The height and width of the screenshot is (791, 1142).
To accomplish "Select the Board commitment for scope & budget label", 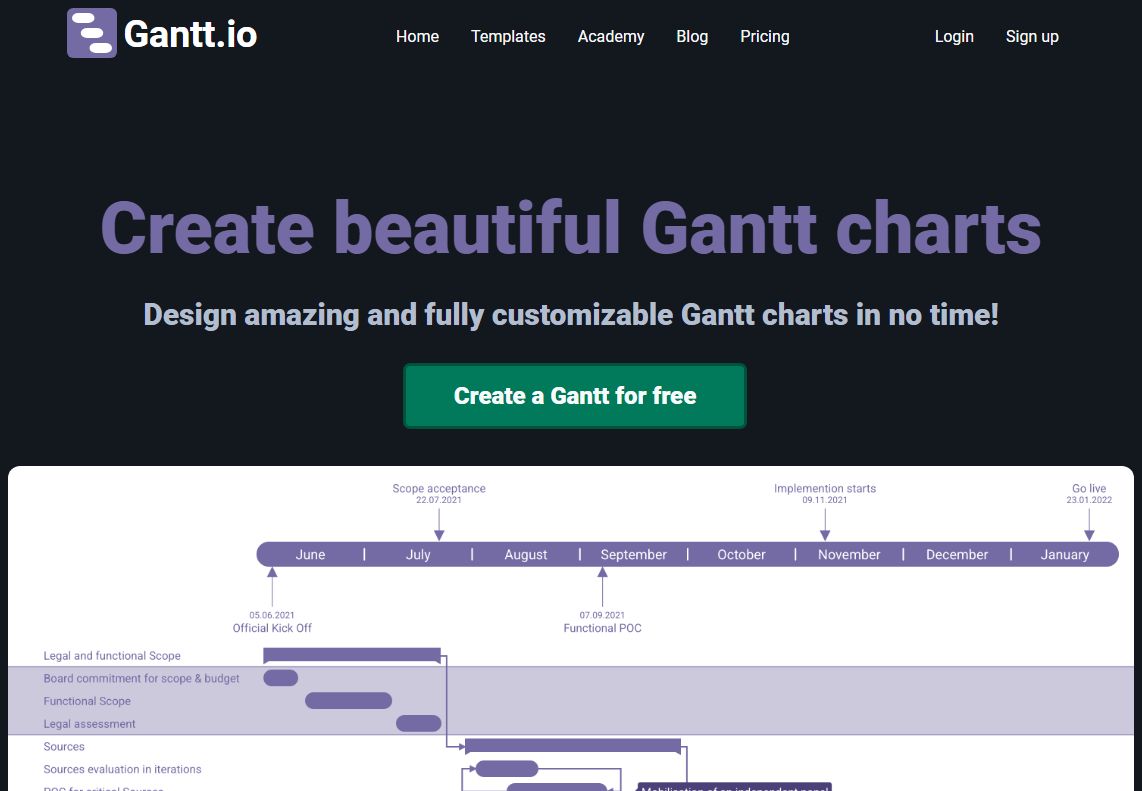I will pyautogui.click(x=141, y=678).
